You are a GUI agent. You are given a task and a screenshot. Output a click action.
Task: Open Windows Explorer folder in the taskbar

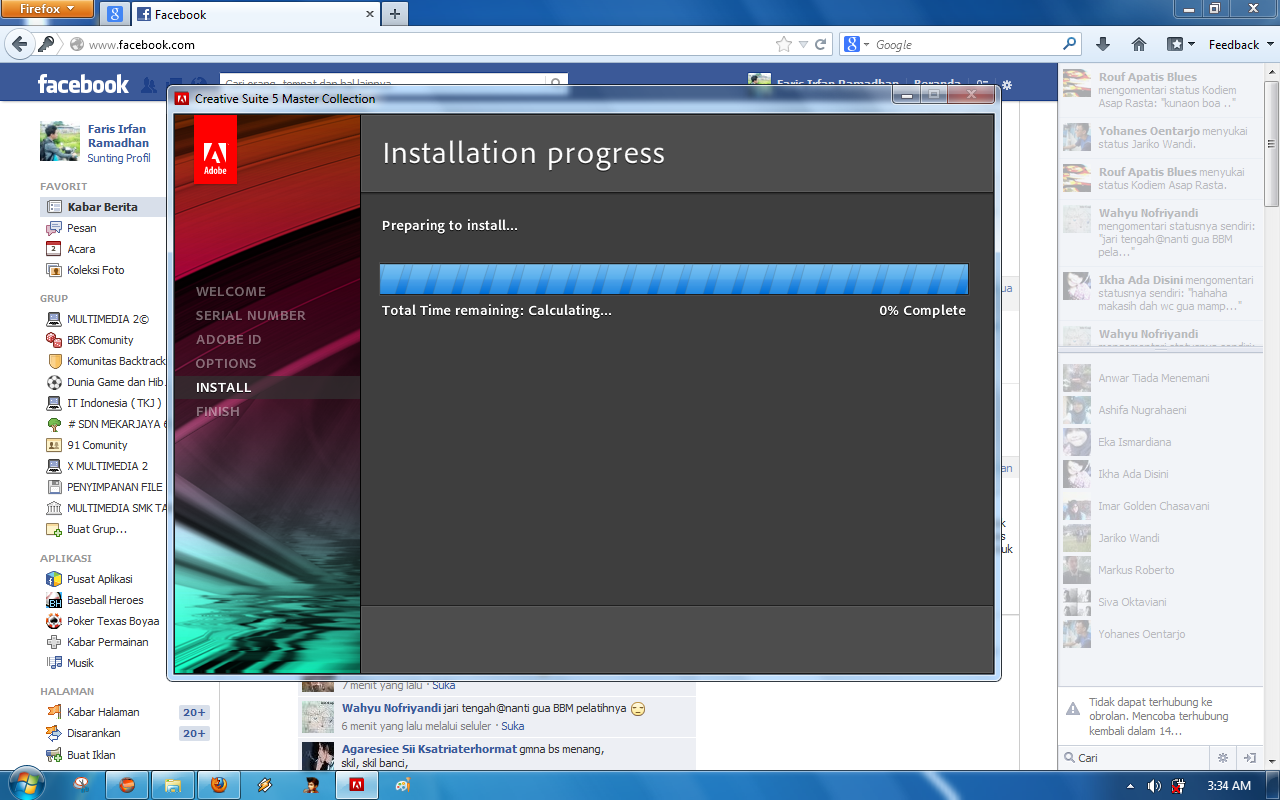(x=172, y=785)
